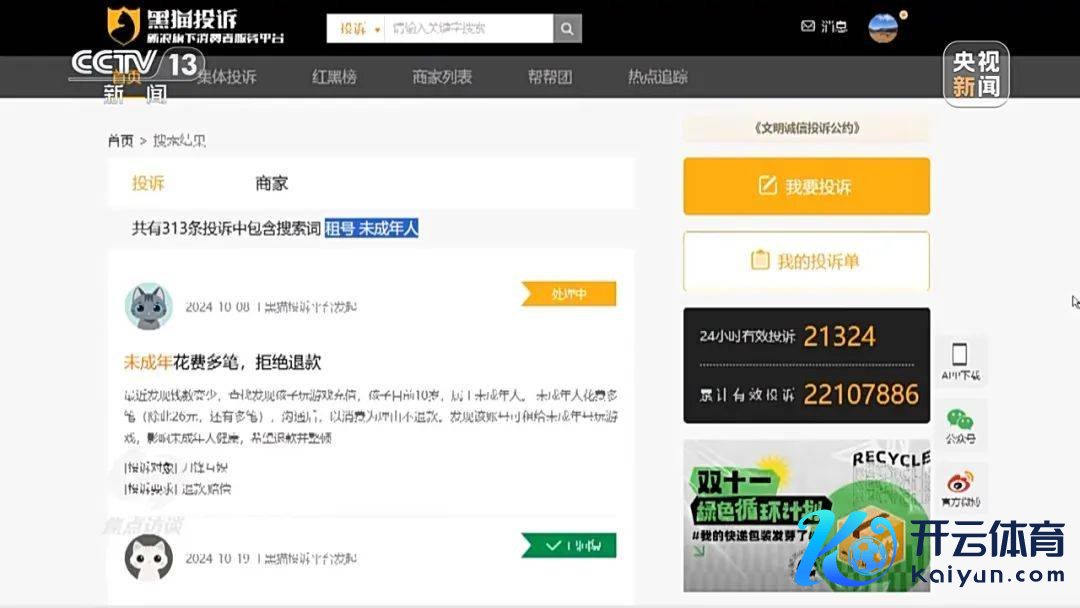The width and height of the screenshot is (1080, 608).
Task: Open 我的投诉单 button
Action: (806, 261)
